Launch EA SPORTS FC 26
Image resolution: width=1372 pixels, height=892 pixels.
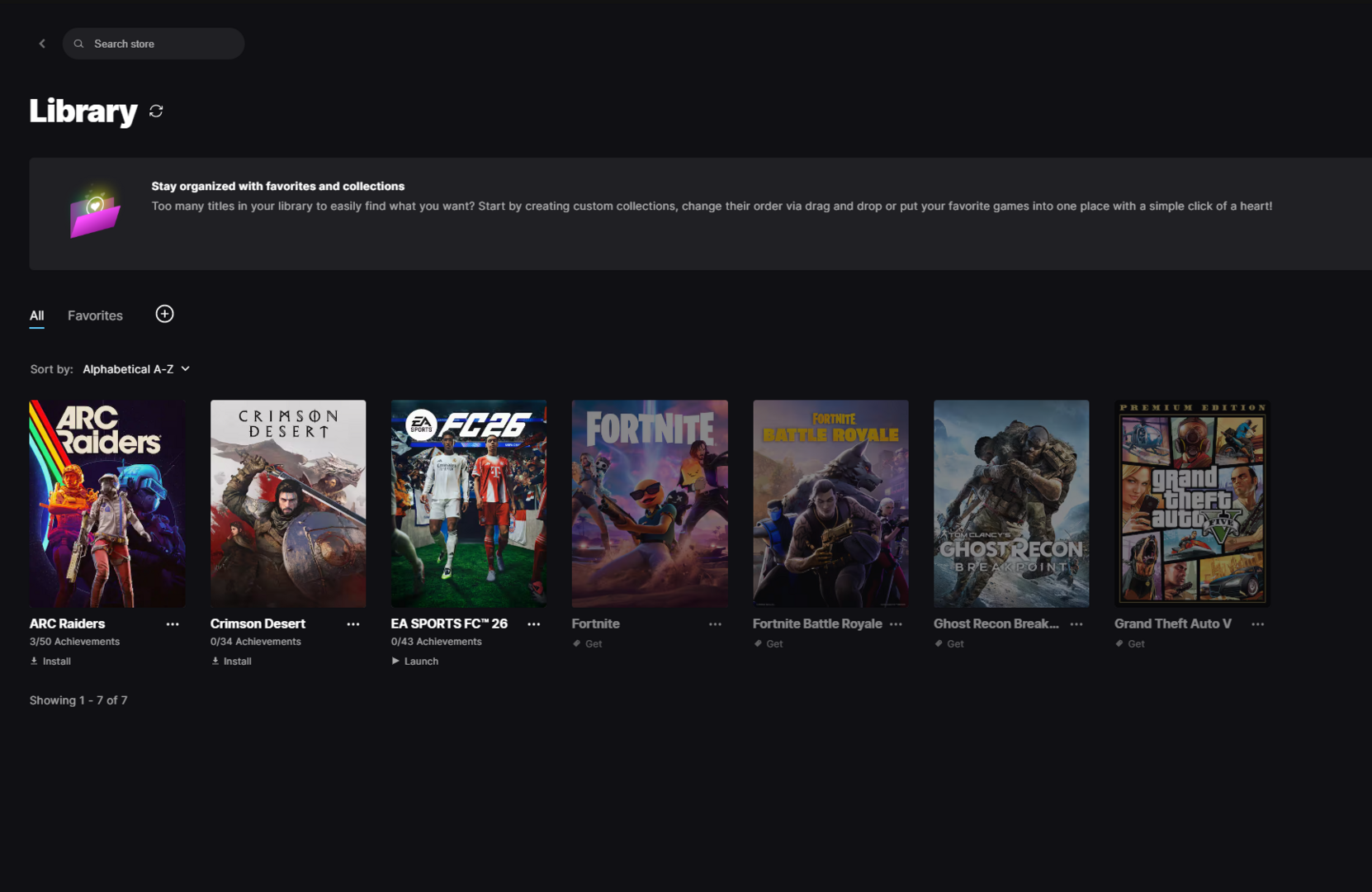coord(414,661)
